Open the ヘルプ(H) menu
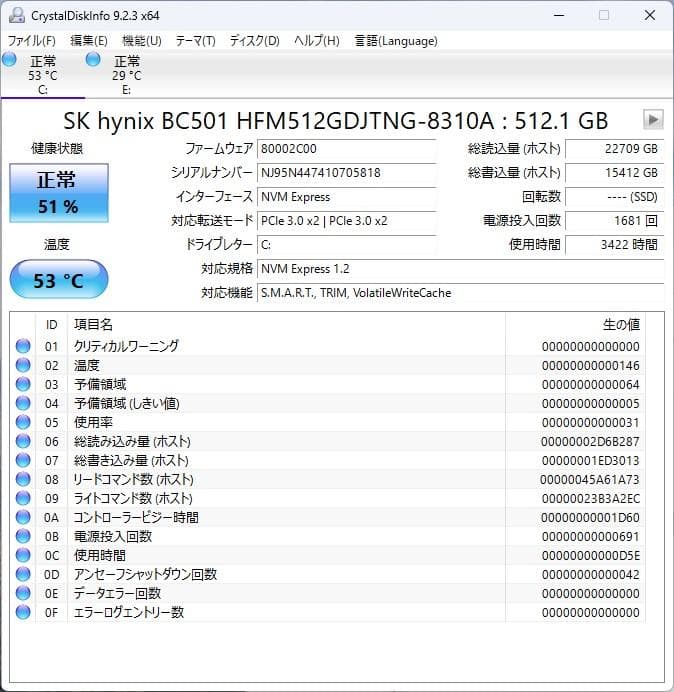Viewport: 674px width, 692px height. (316, 41)
